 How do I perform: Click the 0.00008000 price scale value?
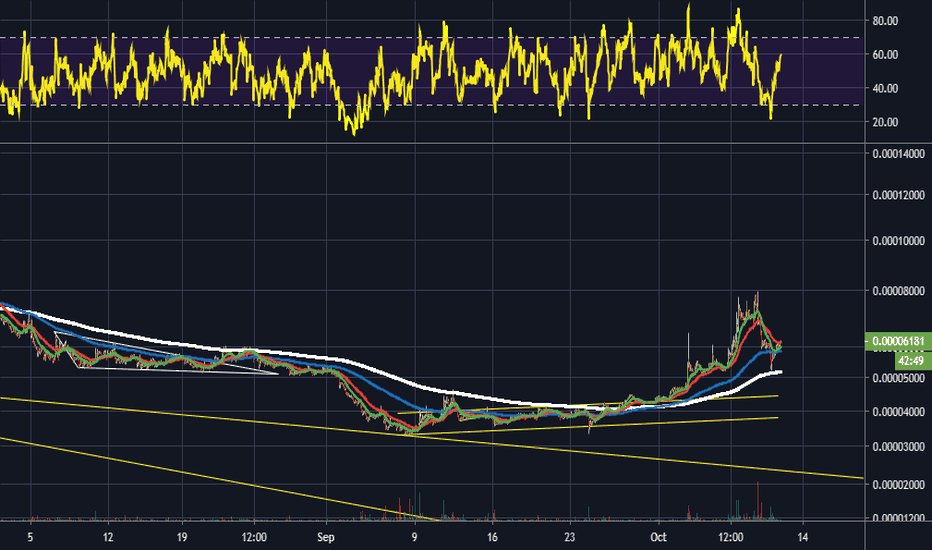[x=898, y=291]
